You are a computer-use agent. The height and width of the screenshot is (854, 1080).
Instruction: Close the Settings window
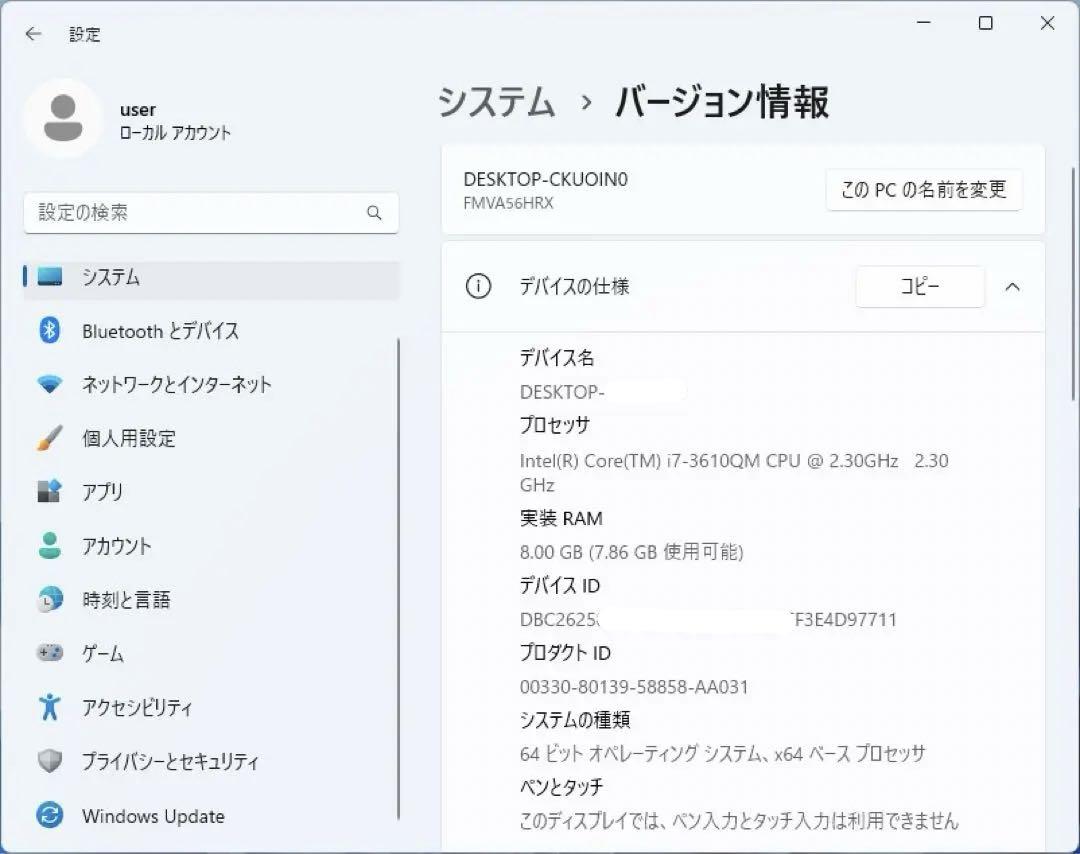(x=1047, y=23)
